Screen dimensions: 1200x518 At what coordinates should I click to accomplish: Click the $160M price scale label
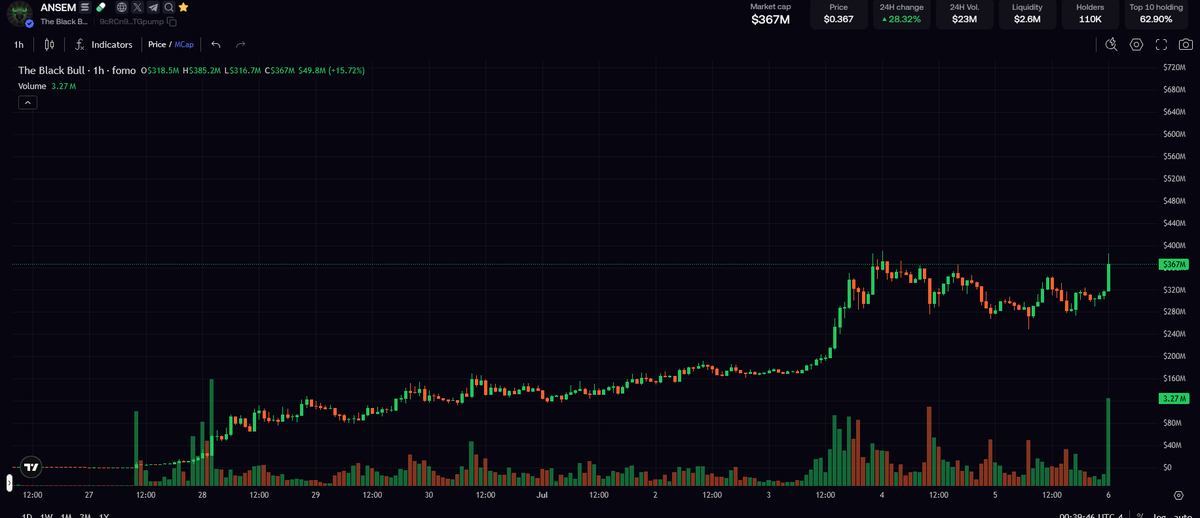[1173, 378]
